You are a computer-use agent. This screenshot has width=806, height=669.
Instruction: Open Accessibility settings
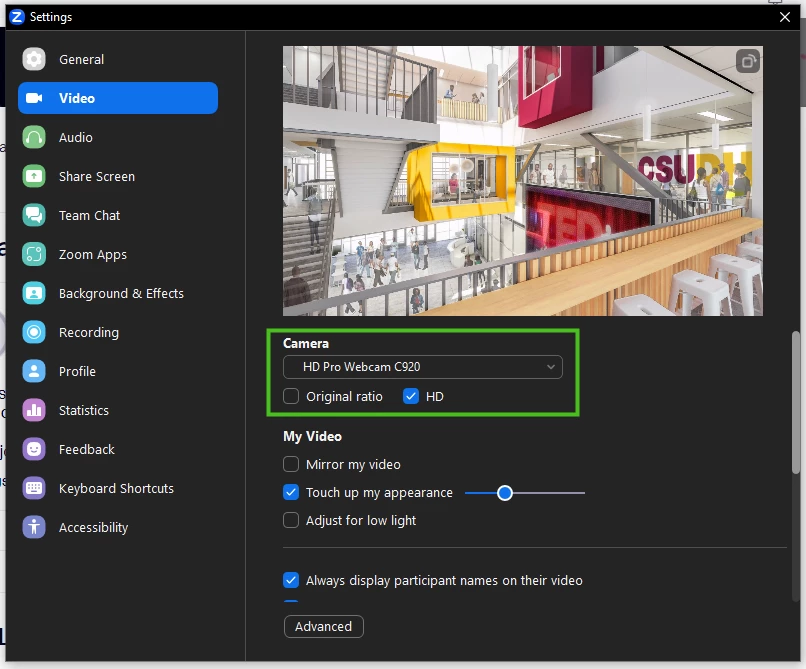(x=118, y=527)
